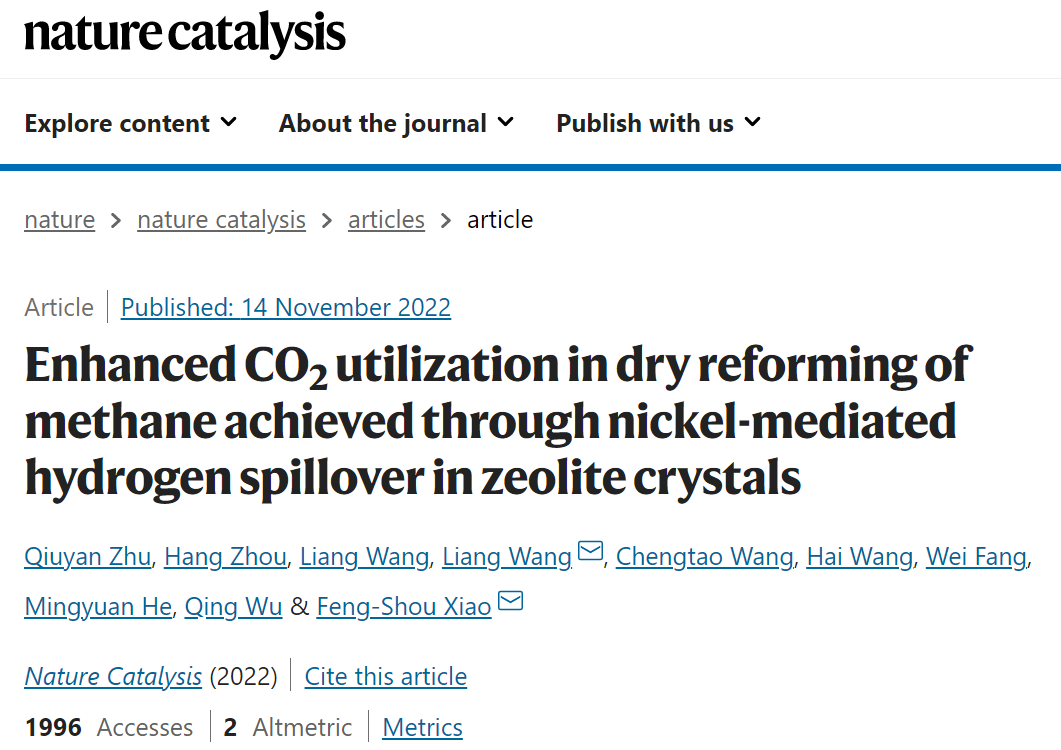Open author Hai Wang's details
1061x750 pixels.
coord(859,557)
